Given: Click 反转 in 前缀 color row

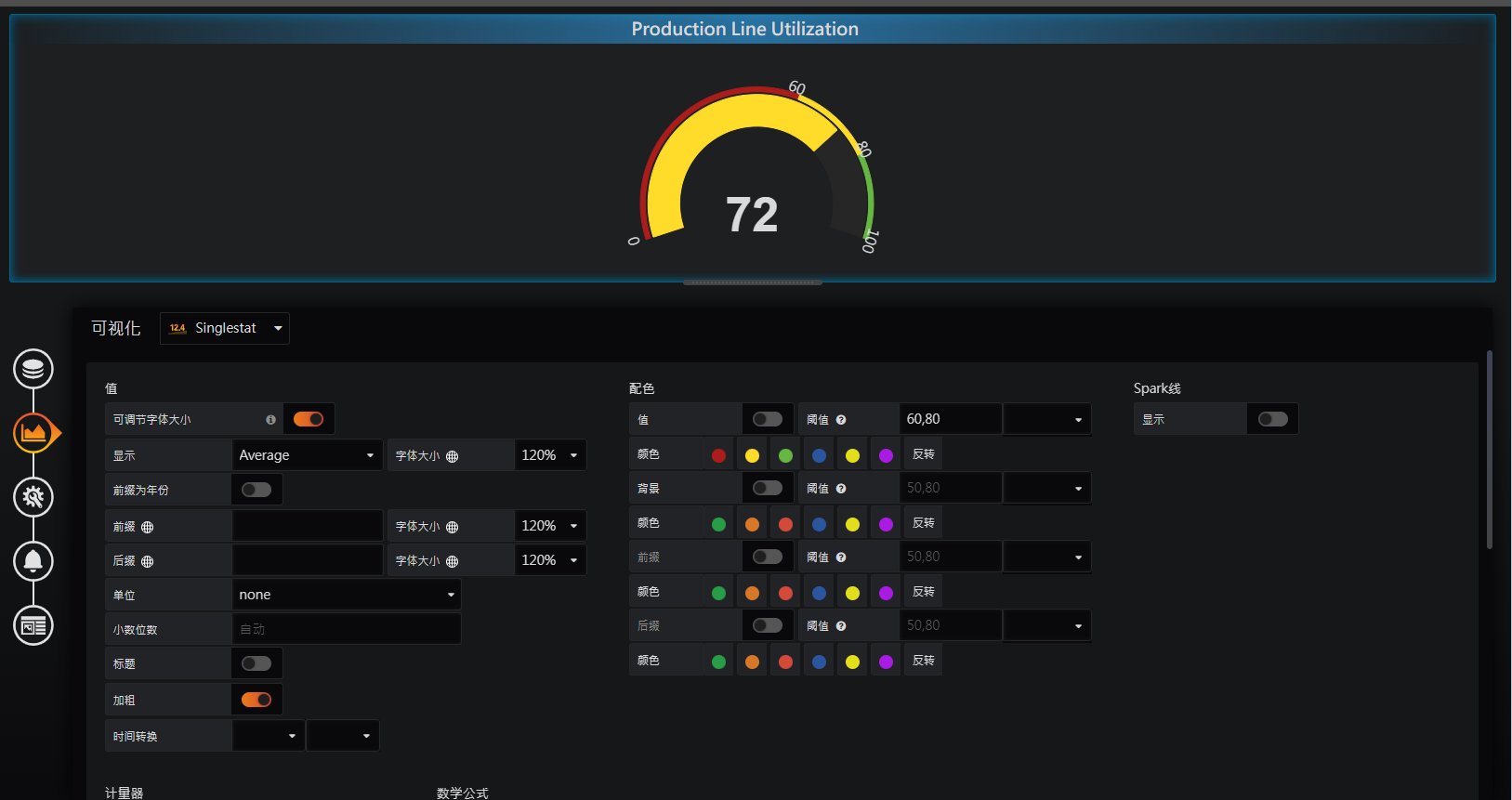Looking at the screenshot, I should click(924, 592).
